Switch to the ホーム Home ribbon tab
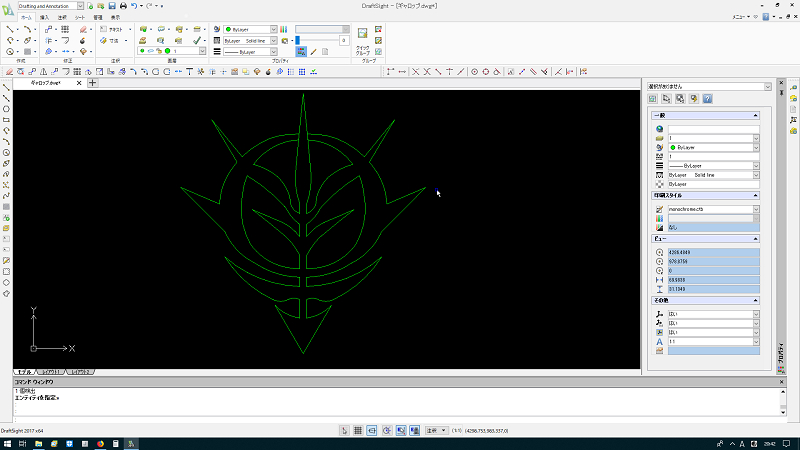The height and width of the screenshot is (450, 800). pyautogui.click(x=26, y=17)
